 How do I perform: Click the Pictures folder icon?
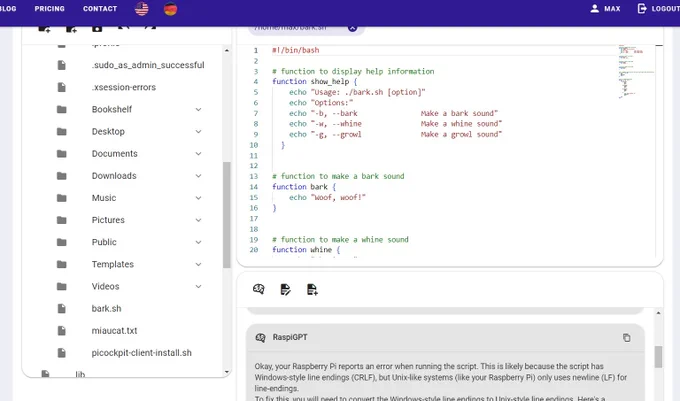click(x=62, y=220)
